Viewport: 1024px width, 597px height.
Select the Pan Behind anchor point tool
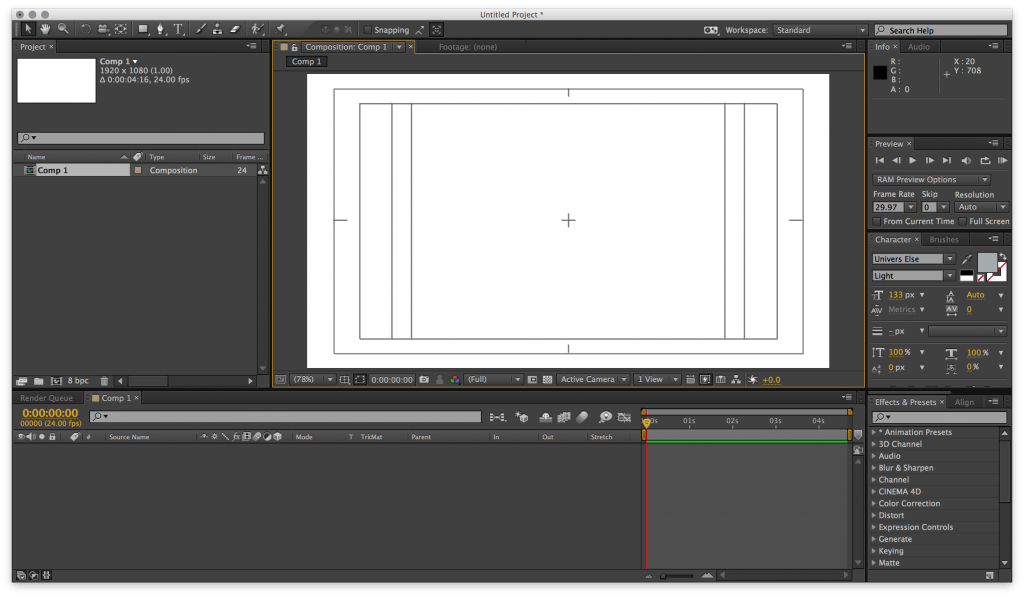click(121, 29)
